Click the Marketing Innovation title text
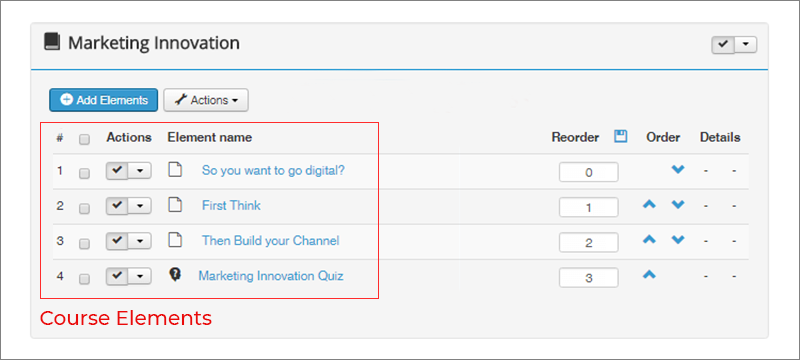The height and width of the screenshot is (360, 800). pos(154,43)
